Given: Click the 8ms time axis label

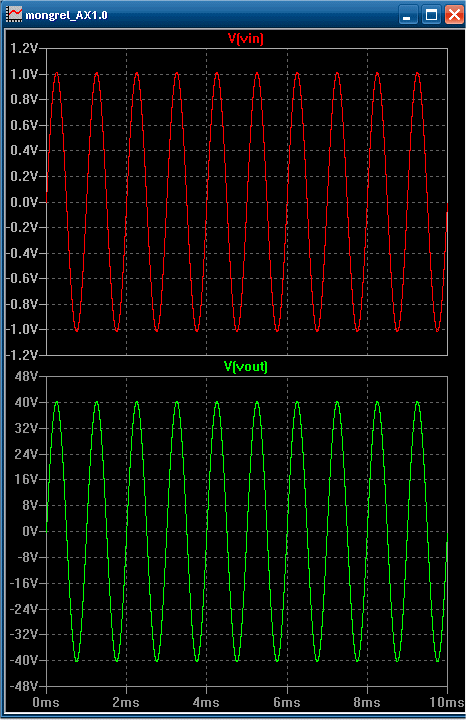Looking at the screenshot, I should (x=367, y=702).
